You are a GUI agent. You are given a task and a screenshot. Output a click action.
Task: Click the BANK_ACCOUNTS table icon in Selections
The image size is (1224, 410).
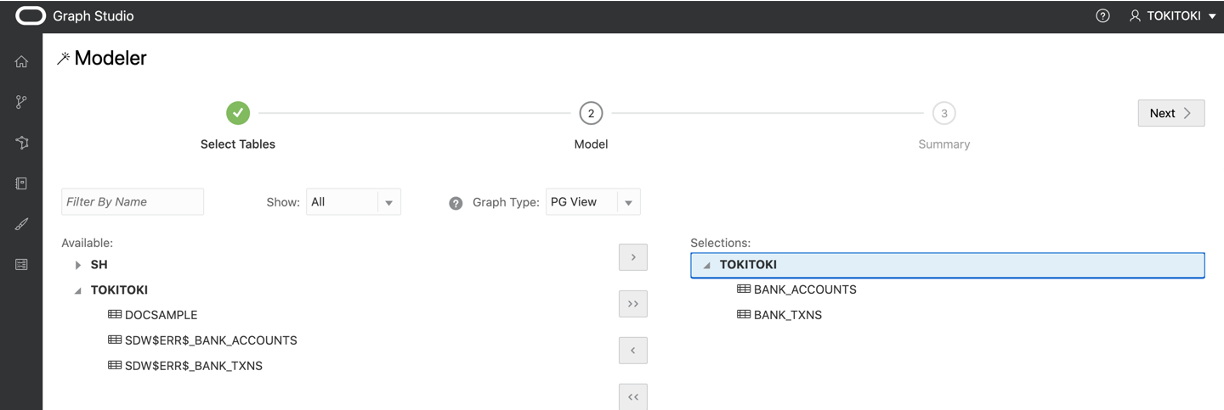click(x=743, y=290)
